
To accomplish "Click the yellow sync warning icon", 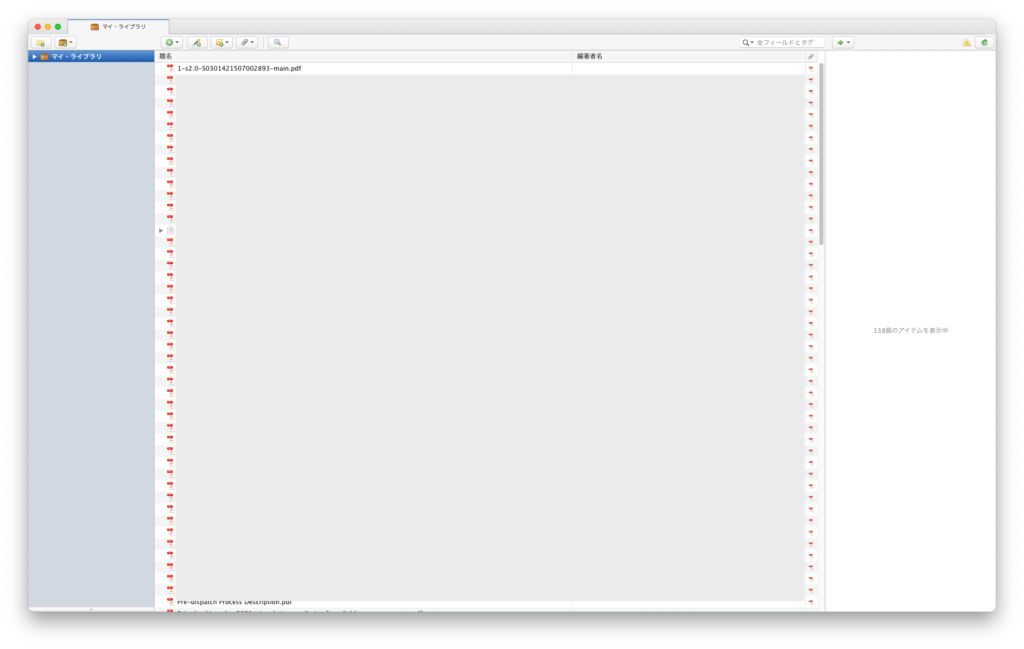I will click(x=966, y=43).
